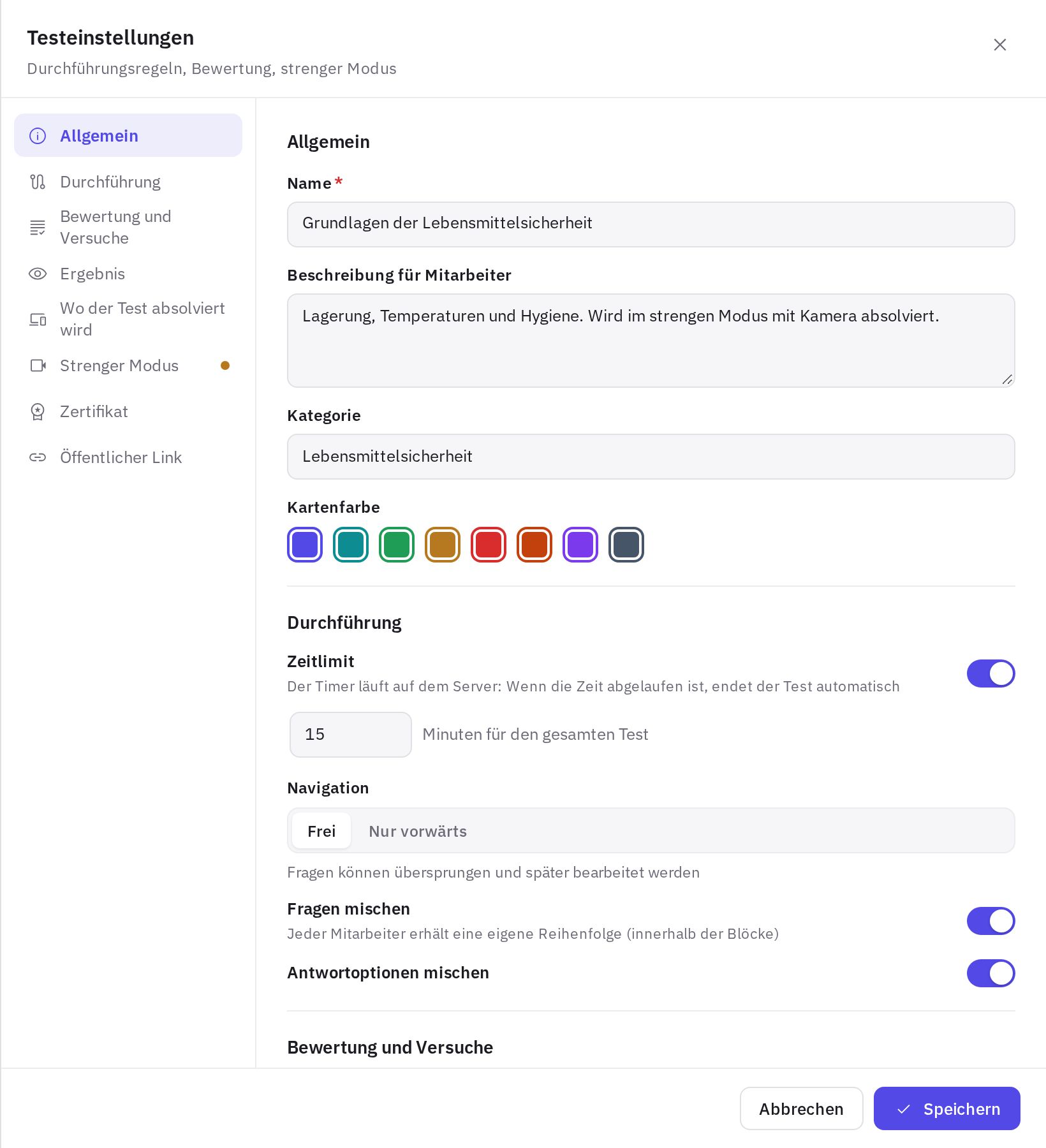The height and width of the screenshot is (1148, 1046).
Task: Click the link icon beside Öffentlicher Link
Action: (x=38, y=457)
